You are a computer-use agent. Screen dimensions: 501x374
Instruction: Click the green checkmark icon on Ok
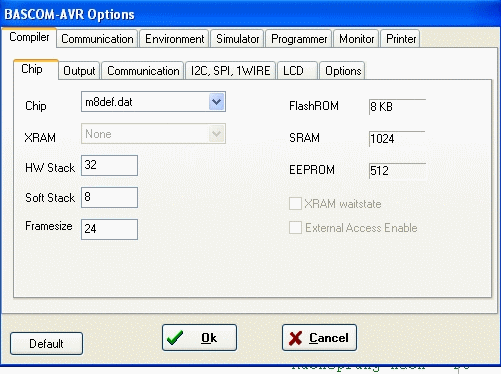pos(175,338)
